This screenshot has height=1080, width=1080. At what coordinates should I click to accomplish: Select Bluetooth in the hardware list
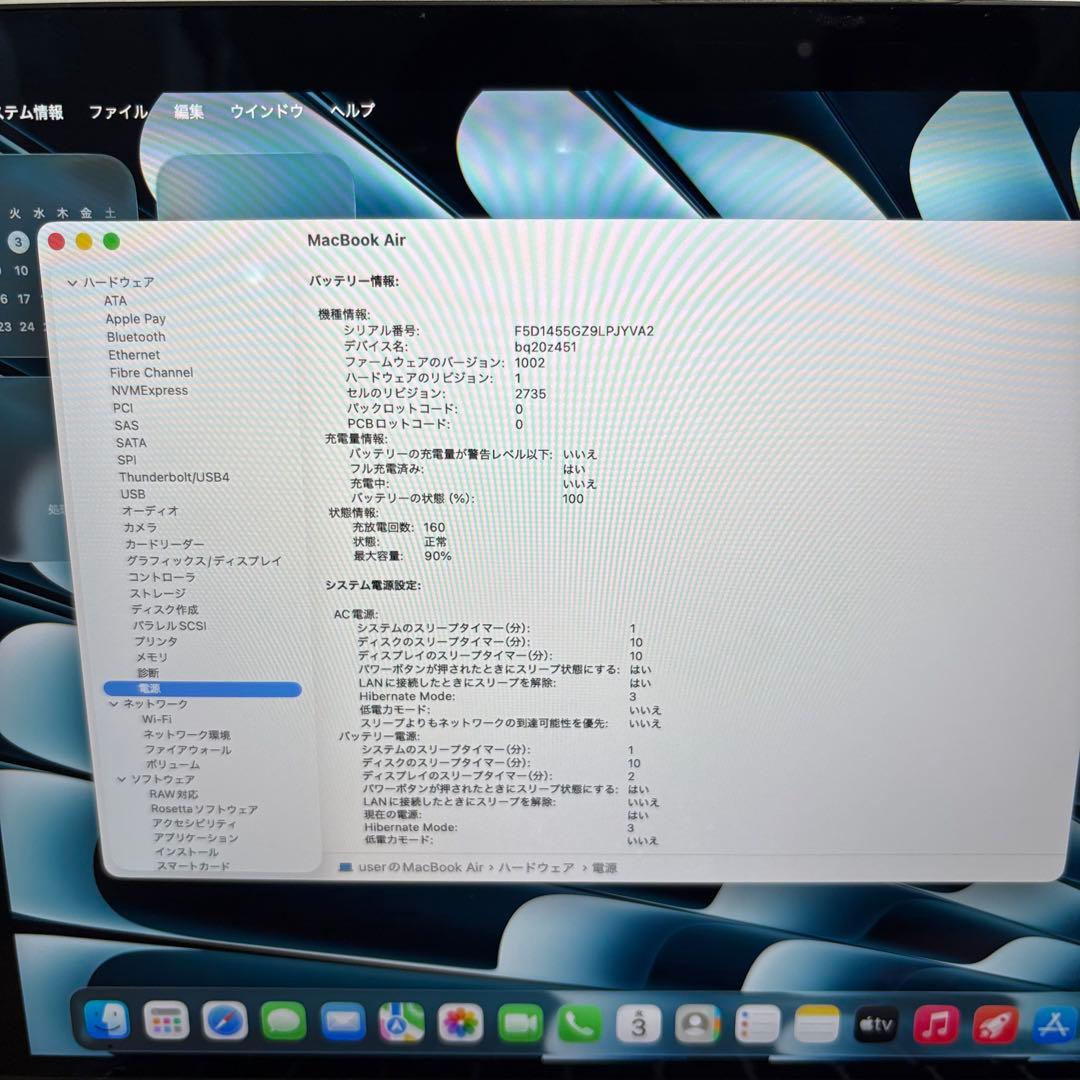tap(135, 337)
